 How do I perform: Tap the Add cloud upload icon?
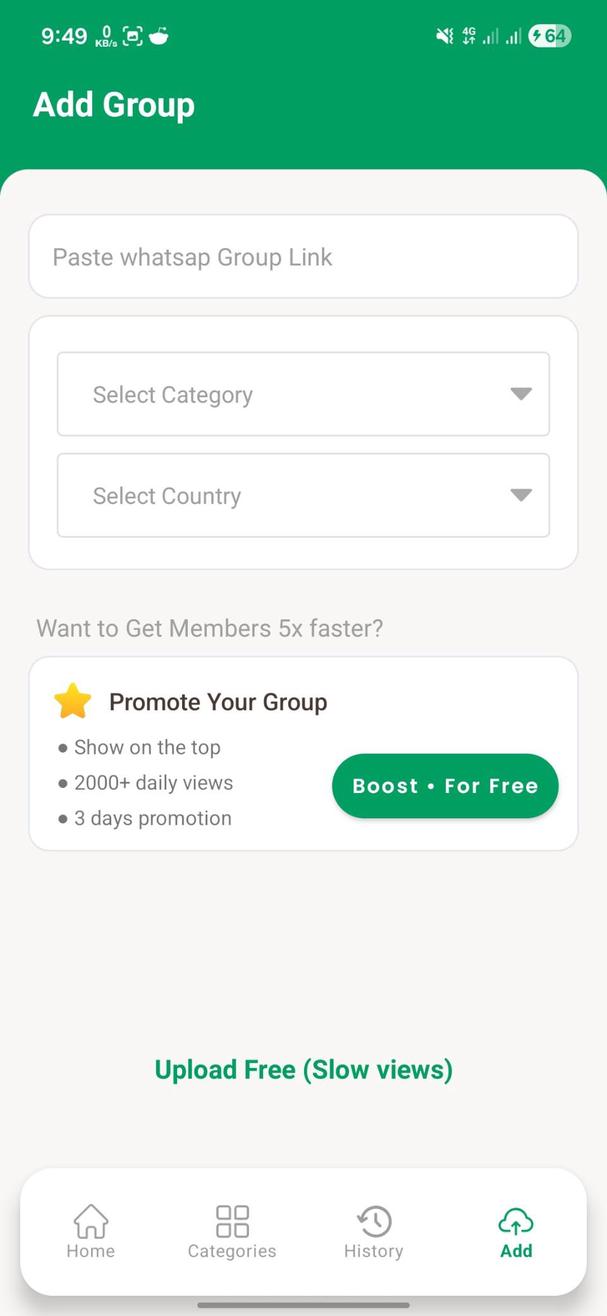click(x=516, y=1221)
